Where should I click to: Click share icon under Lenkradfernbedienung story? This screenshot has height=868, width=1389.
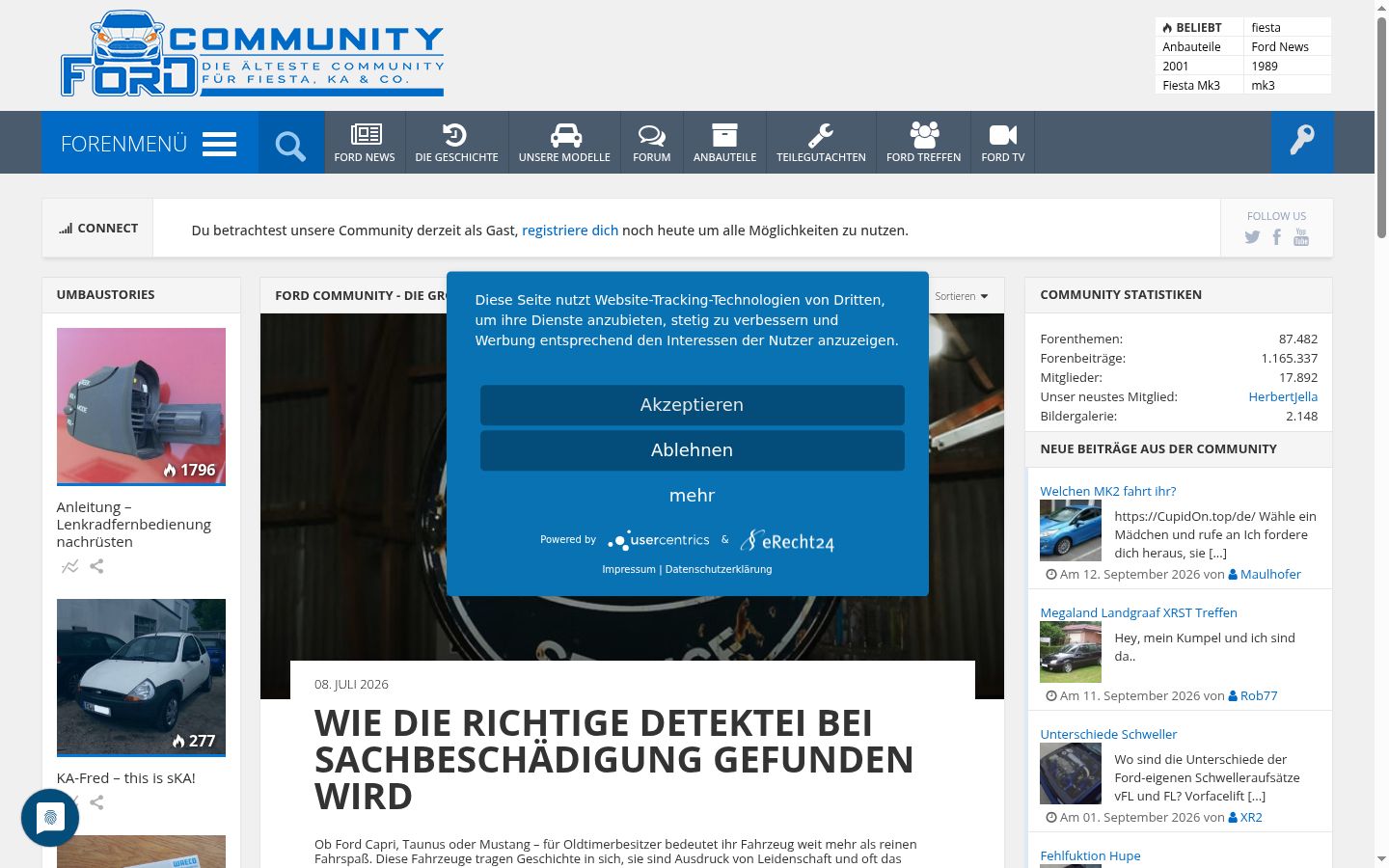[x=96, y=566]
